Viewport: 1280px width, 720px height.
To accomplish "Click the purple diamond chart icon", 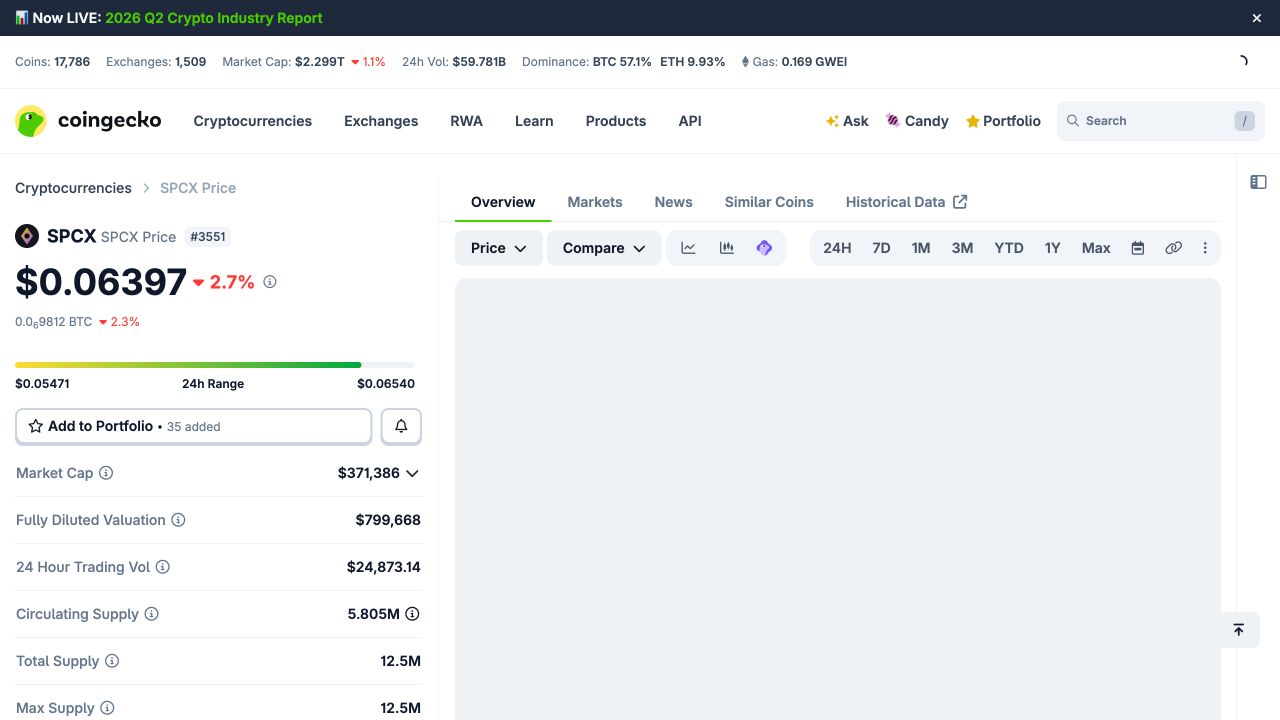I will pos(765,248).
